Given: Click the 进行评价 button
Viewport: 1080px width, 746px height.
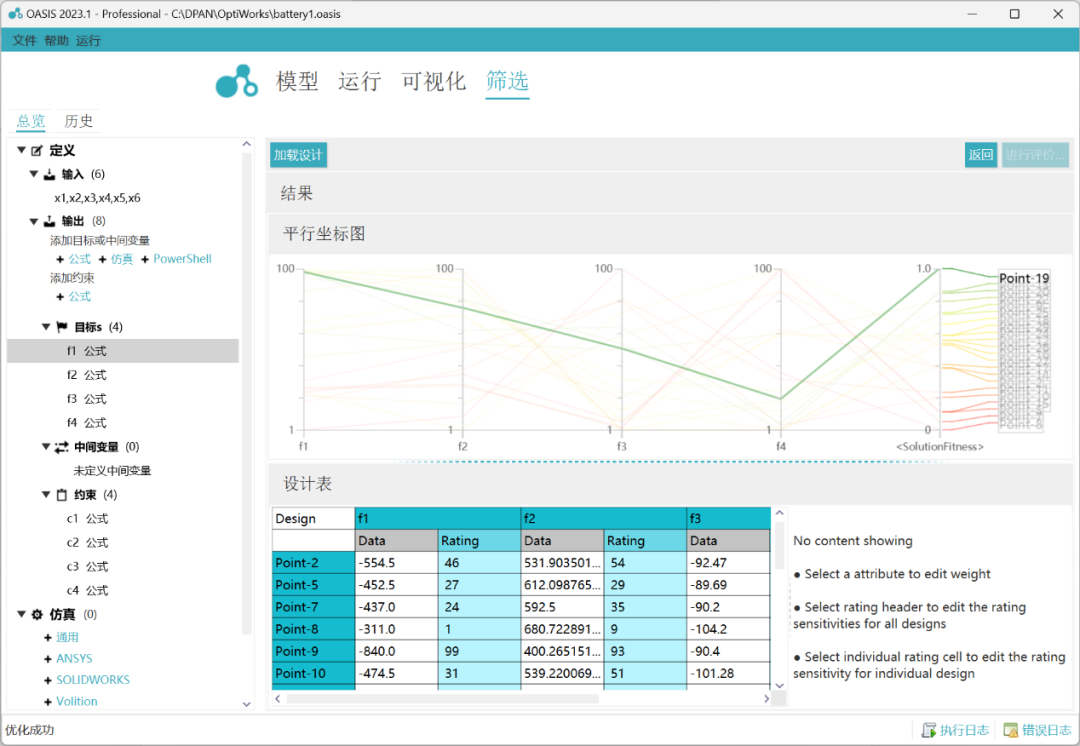Looking at the screenshot, I should pos(1035,155).
